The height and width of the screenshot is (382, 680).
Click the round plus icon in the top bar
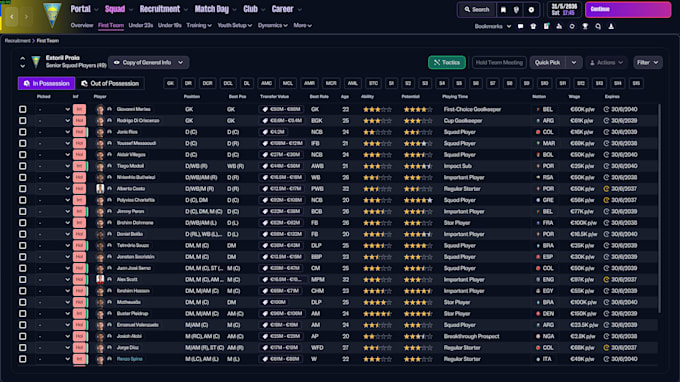[x=531, y=10]
